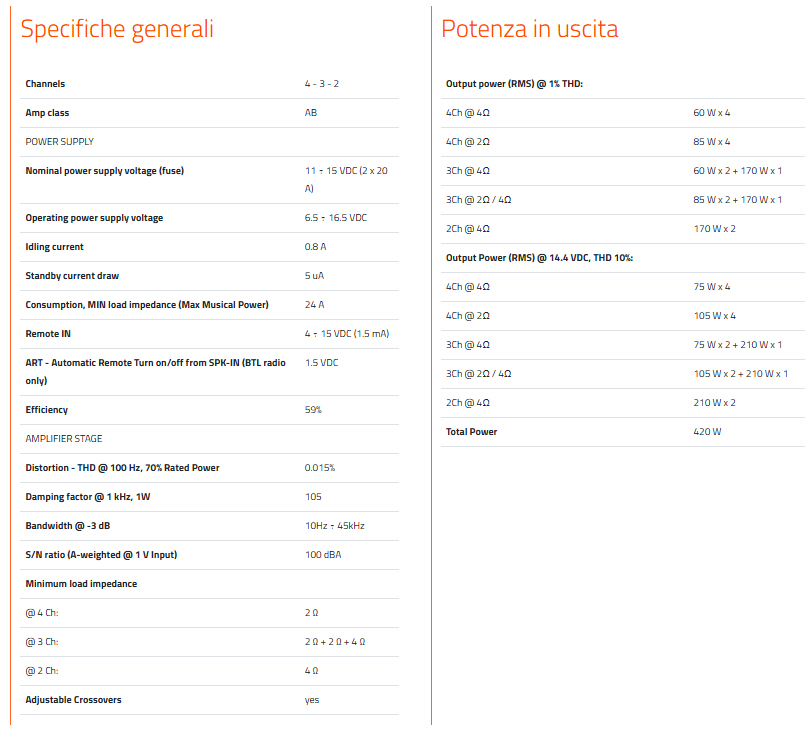Viewport: 805px width, 730px height.
Task: Select the S/N ratio 100 dBA value
Action: point(323,555)
